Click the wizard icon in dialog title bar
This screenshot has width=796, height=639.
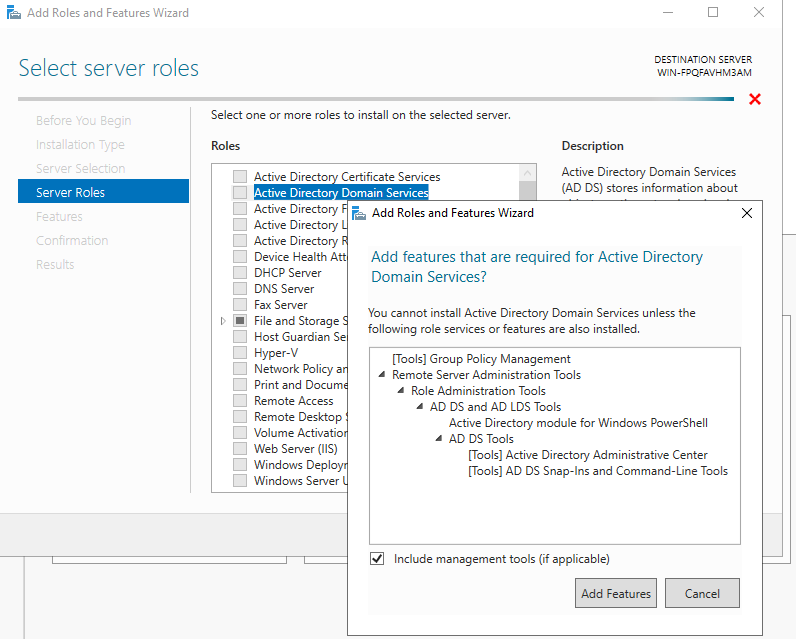click(359, 213)
